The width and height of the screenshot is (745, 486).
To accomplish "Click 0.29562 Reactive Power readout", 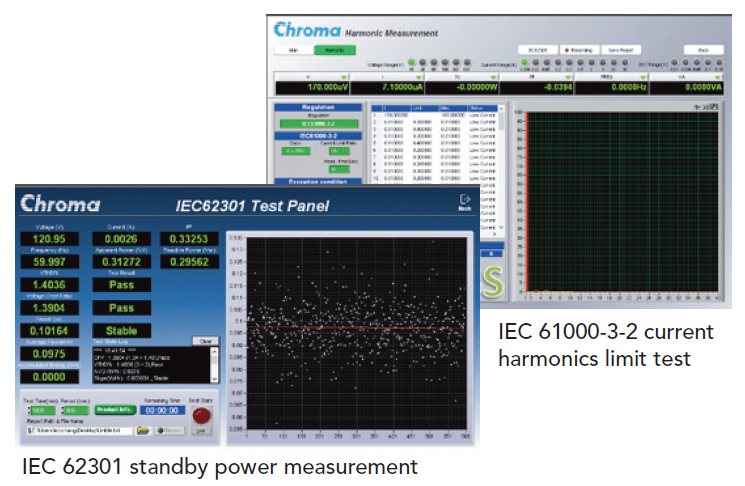I will [x=189, y=262].
